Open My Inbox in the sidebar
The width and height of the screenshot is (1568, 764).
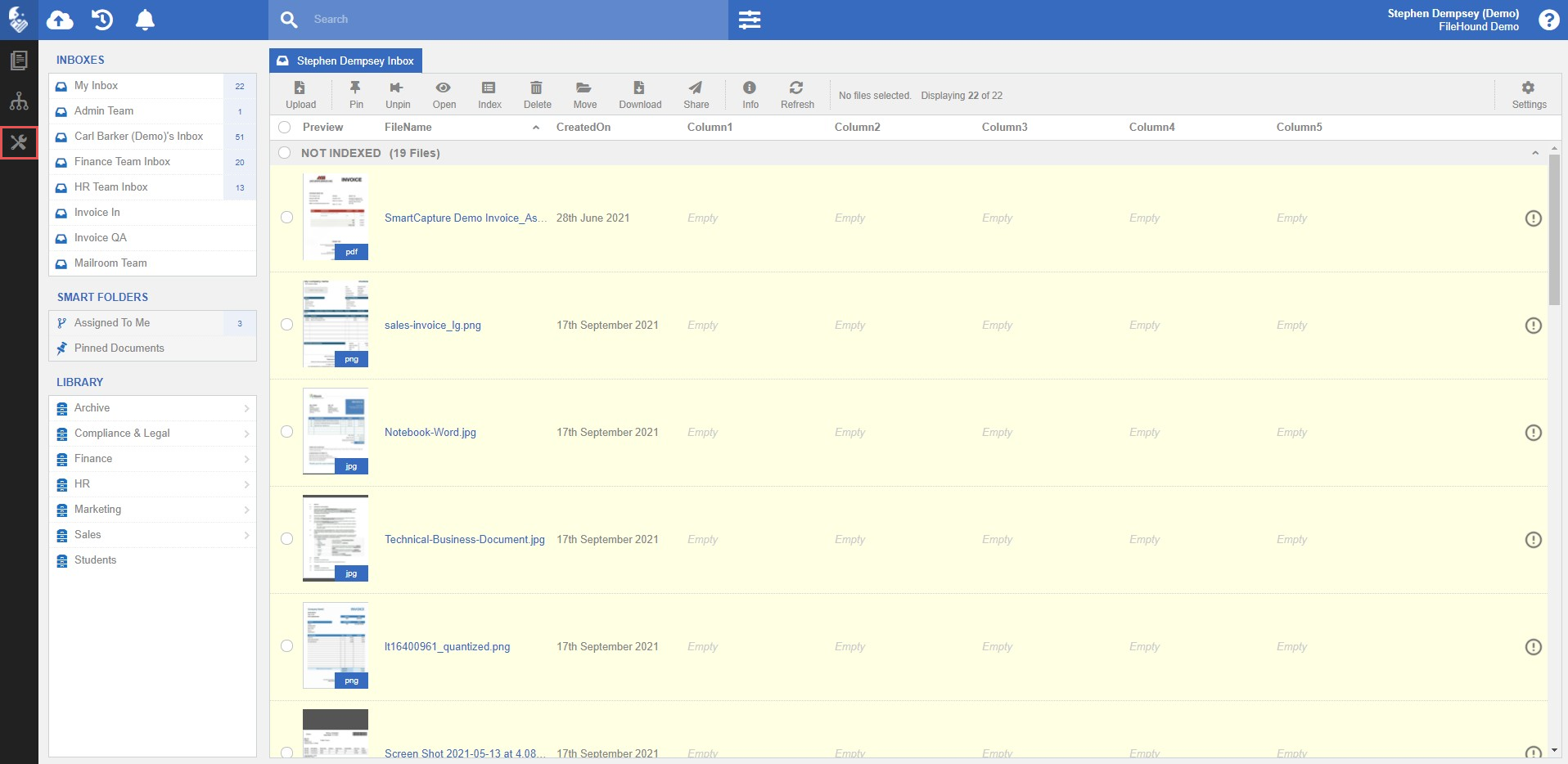point(152,86)
